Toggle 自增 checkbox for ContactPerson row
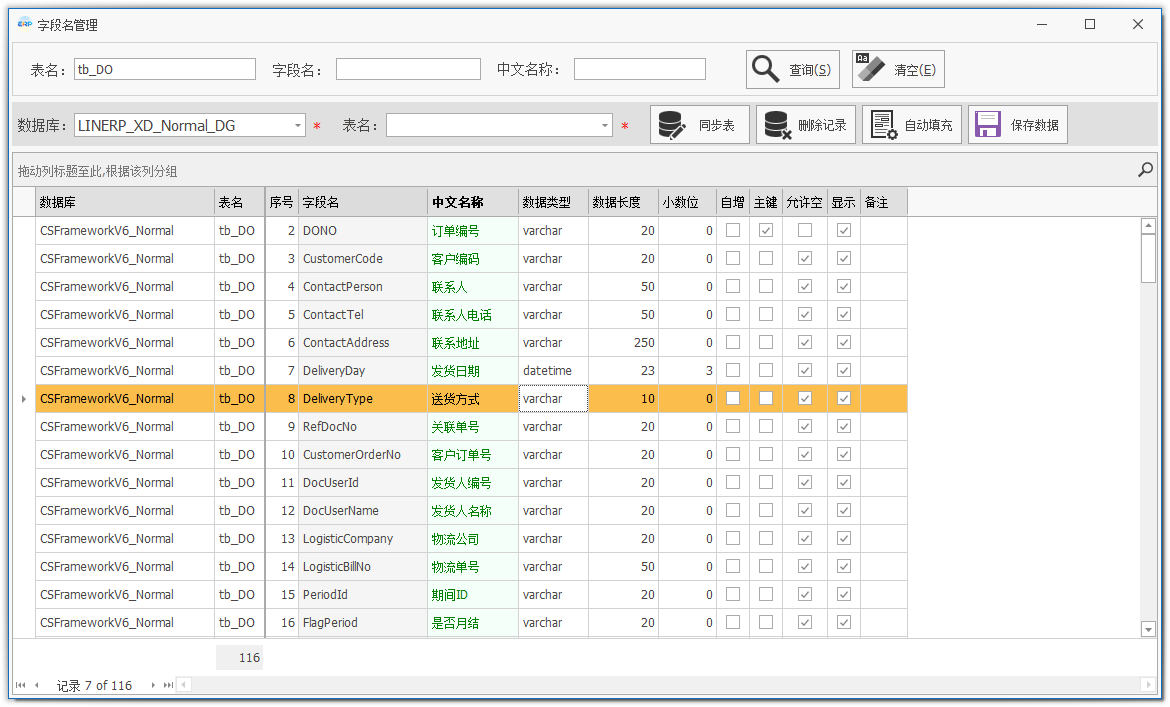 click(733, 286)
